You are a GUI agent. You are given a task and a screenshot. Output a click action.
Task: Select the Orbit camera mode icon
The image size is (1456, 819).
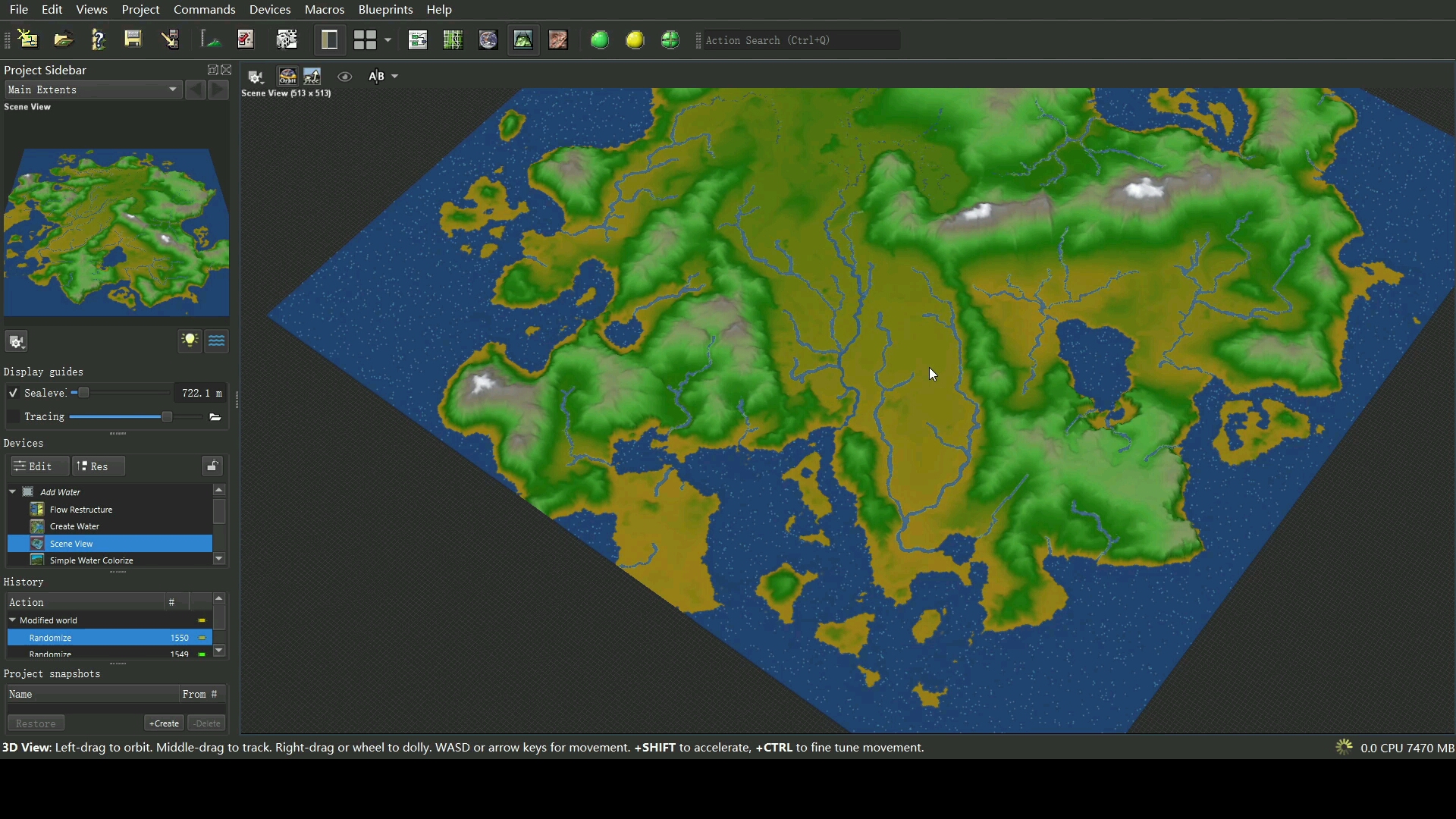287,76
